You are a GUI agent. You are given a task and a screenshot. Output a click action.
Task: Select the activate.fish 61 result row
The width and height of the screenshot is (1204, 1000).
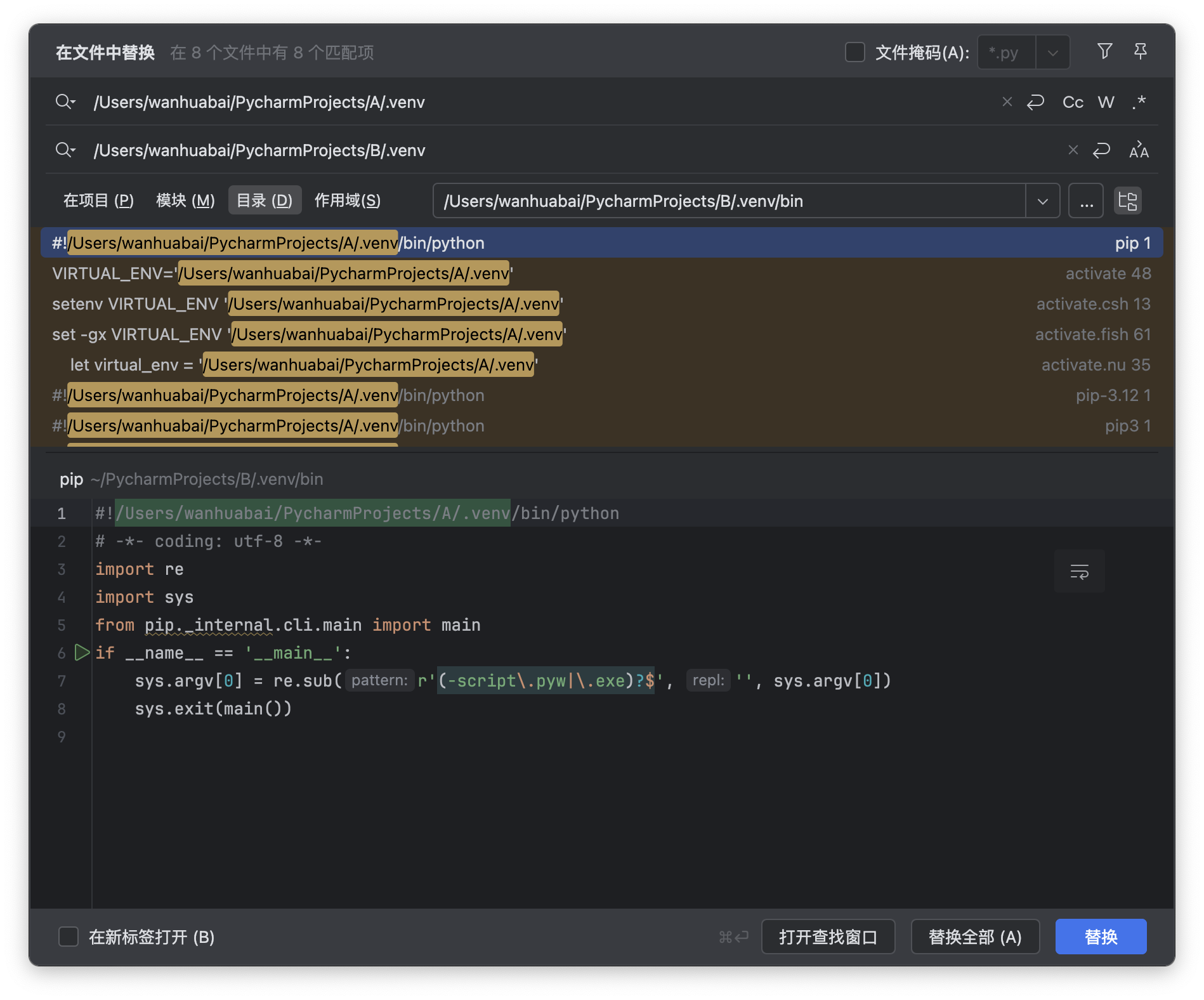[601, 334]
